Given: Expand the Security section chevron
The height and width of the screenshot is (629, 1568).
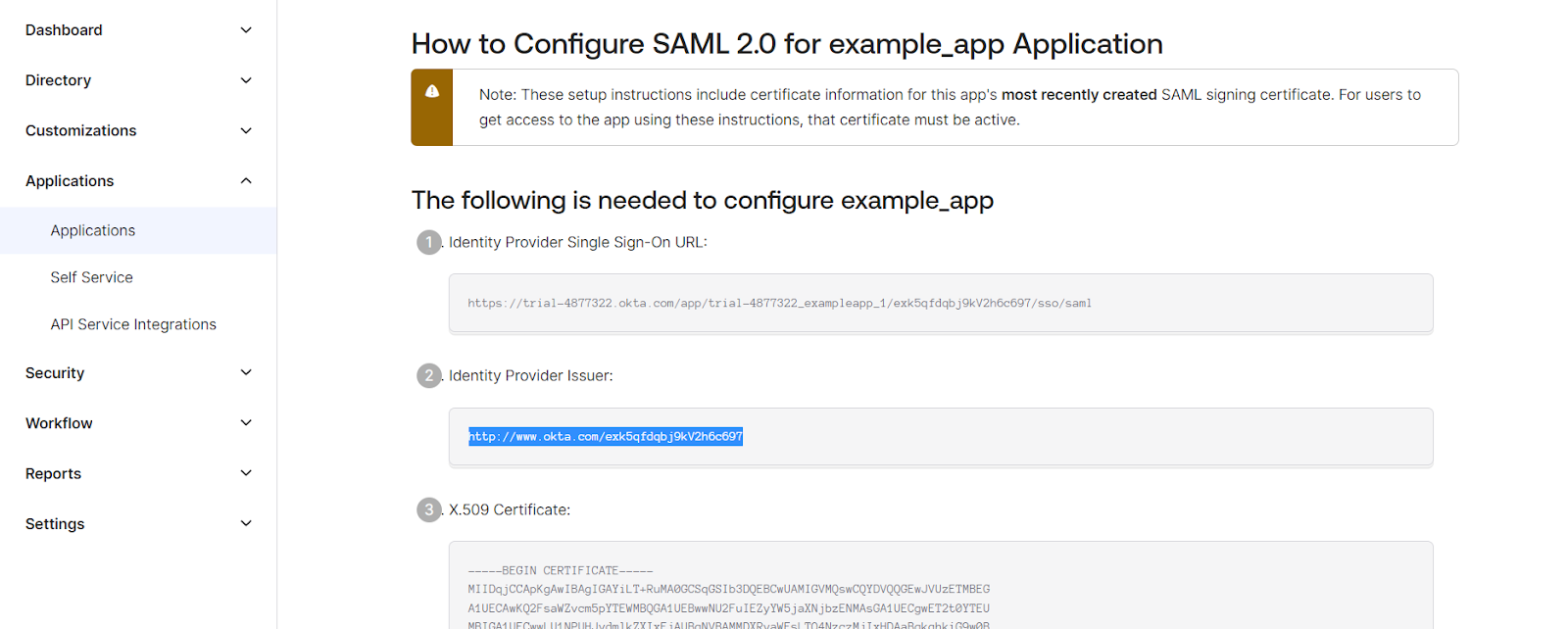Looking at the screenshot, I should (x=246, y=372).
